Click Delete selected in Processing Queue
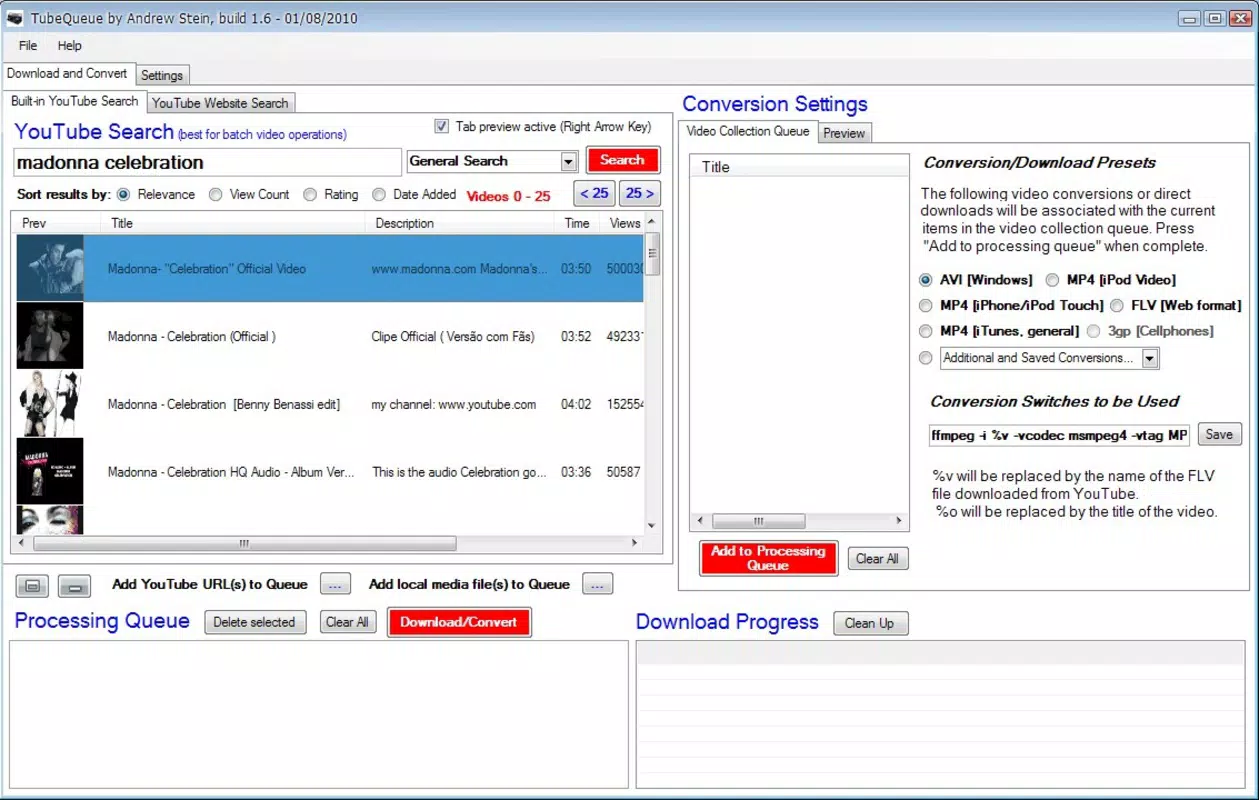 pos(254,622)
